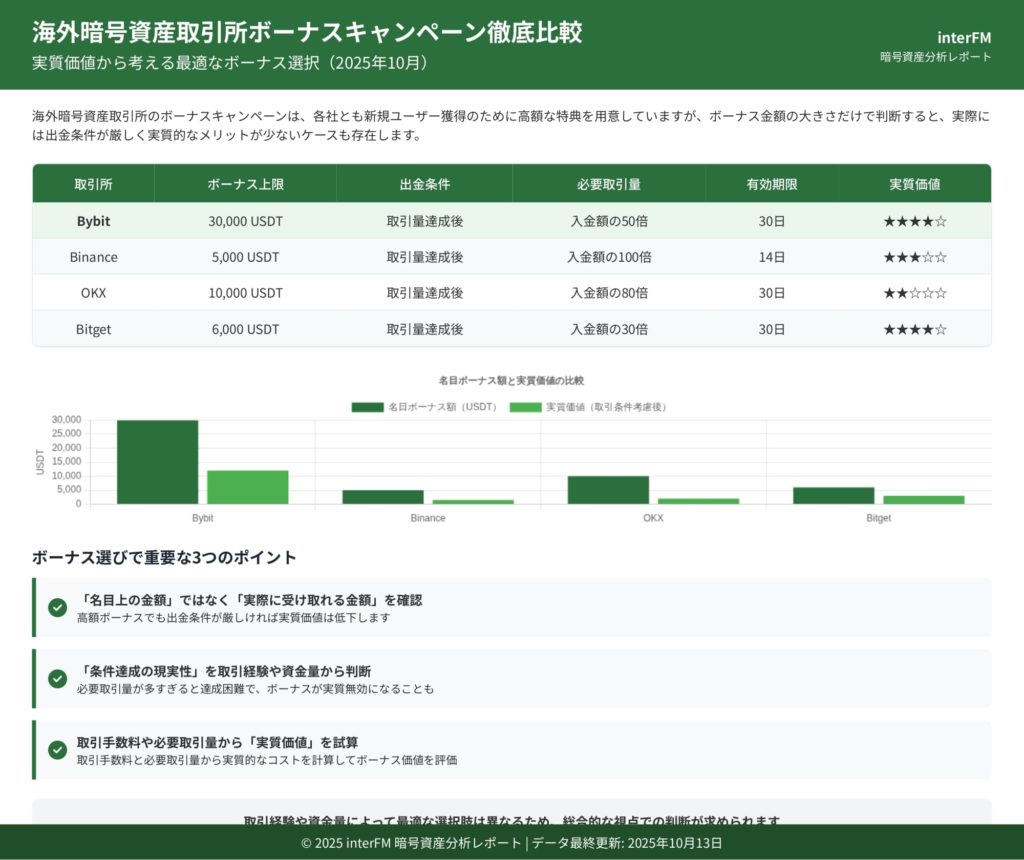Screen dimensions: 1024x860
Task: Click the star rating in the Binance row
Action: click(914, 257)
